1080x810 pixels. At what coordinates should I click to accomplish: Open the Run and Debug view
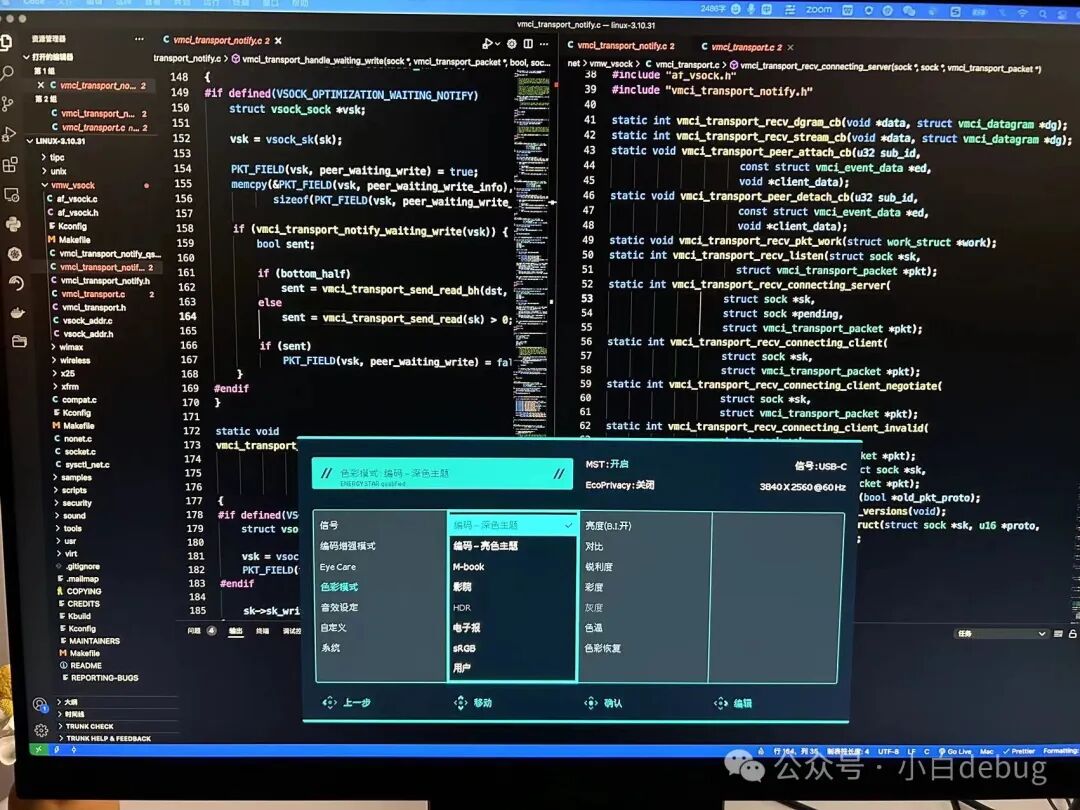[x=9, y=134]
